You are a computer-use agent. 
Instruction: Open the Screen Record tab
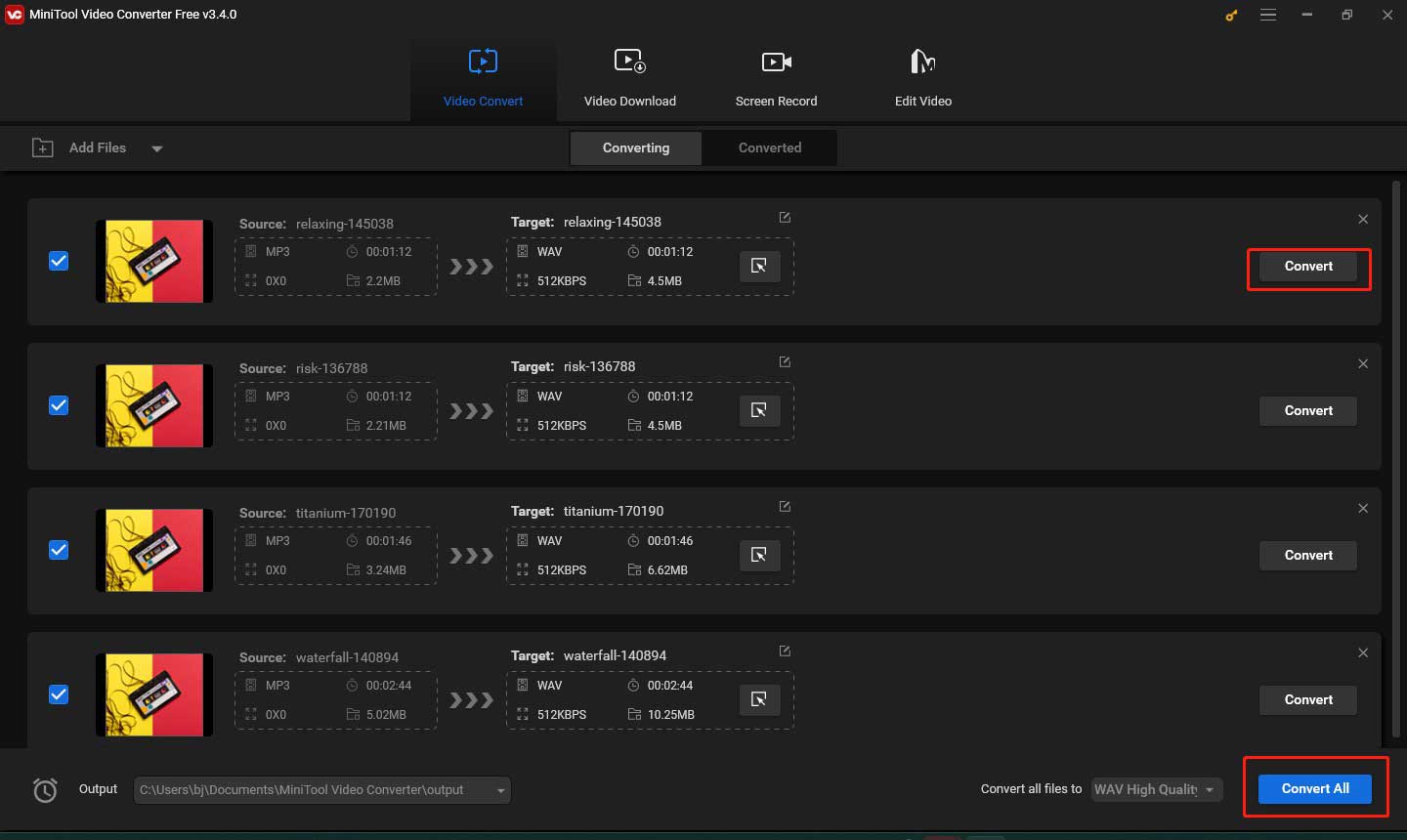[x=776, y=79]
